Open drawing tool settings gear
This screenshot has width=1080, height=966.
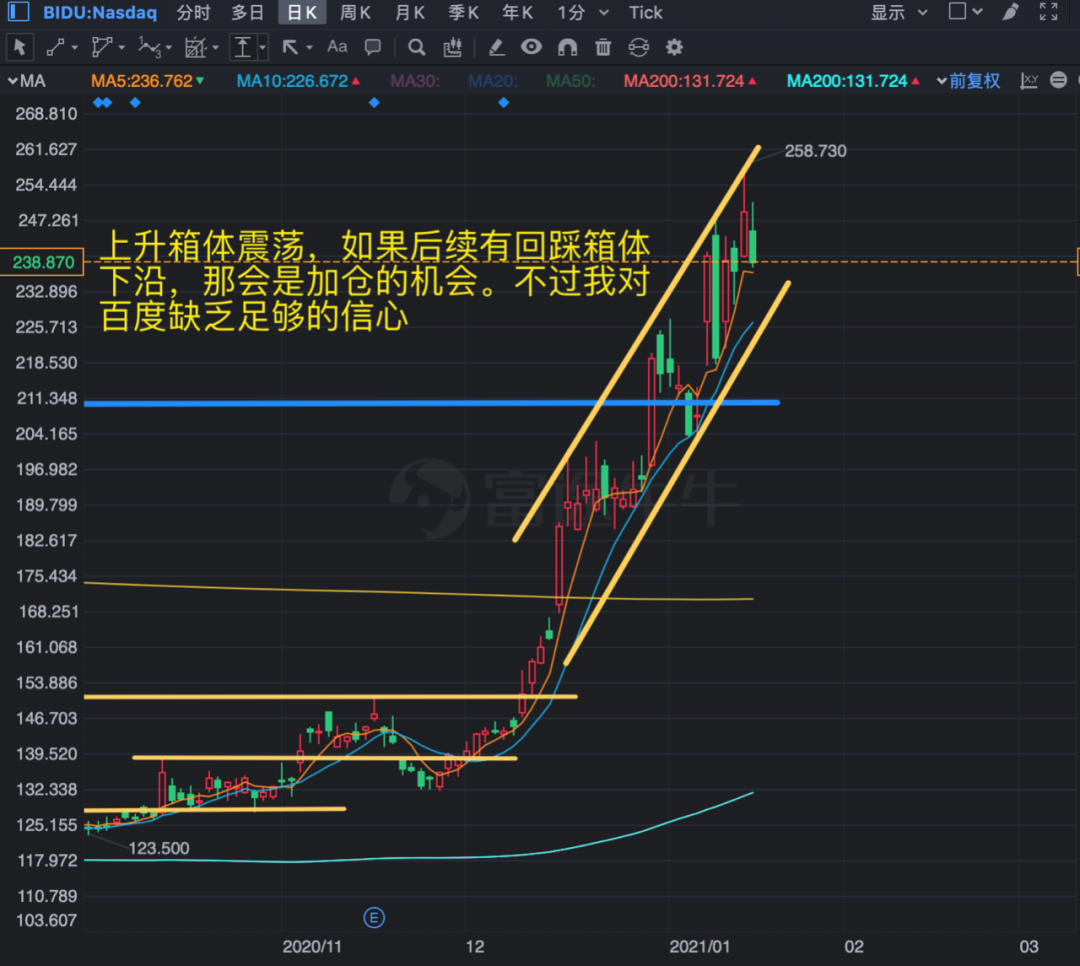(x=674, y=47)
